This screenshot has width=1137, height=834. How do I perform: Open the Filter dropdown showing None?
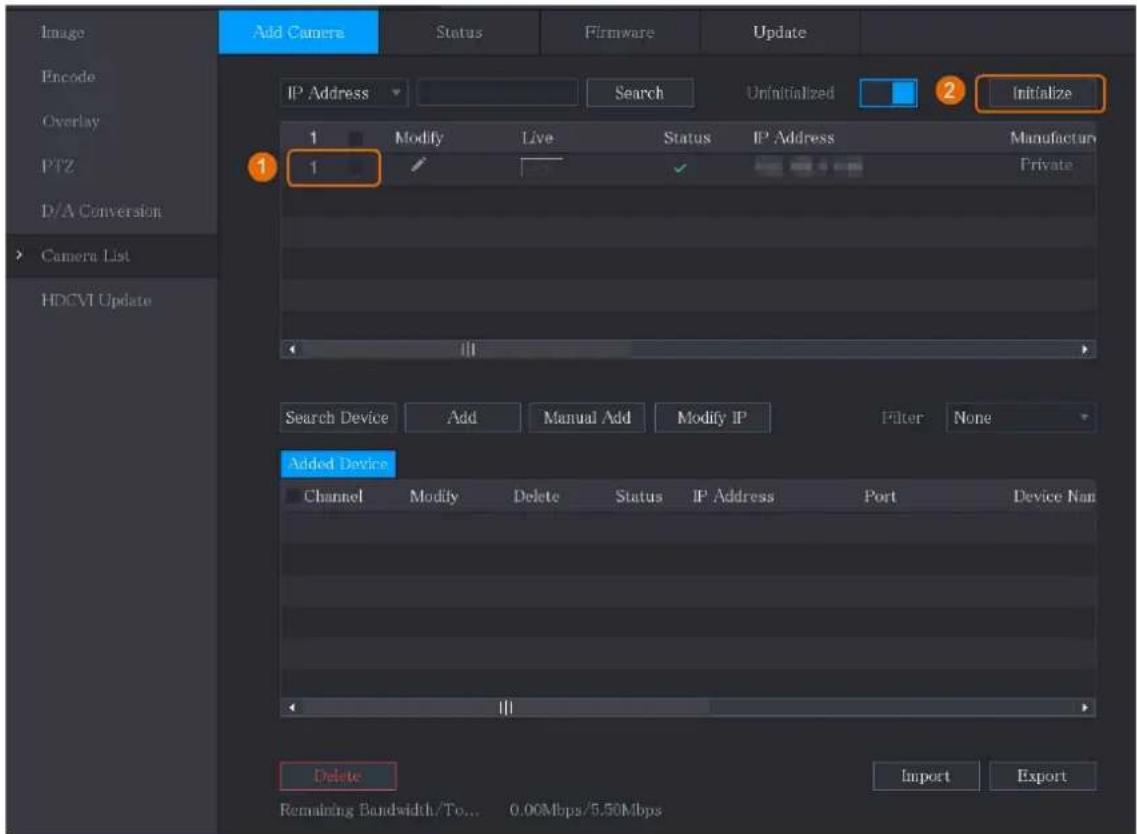[1021, 418]
